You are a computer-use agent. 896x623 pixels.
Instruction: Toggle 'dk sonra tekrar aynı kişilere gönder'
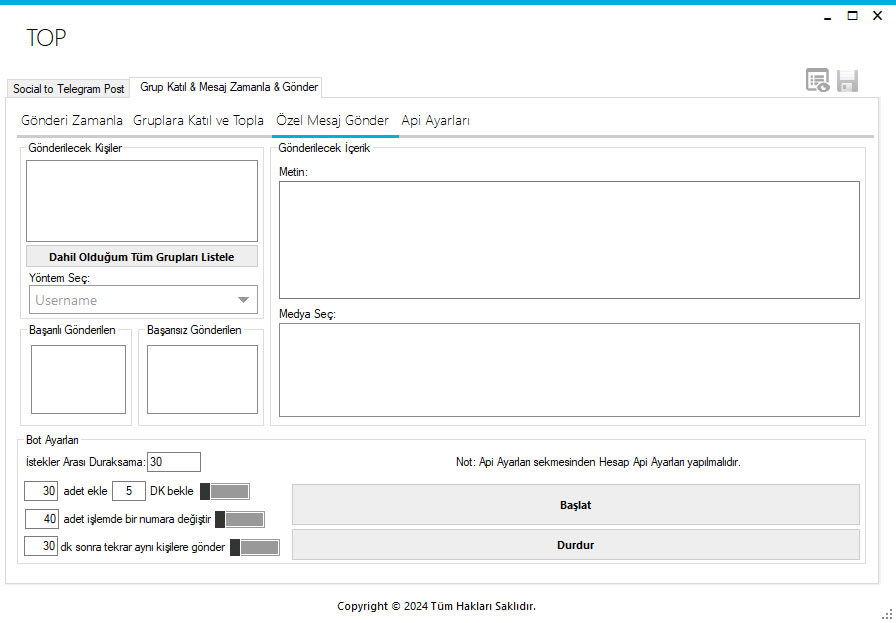[x=255, y=548]
